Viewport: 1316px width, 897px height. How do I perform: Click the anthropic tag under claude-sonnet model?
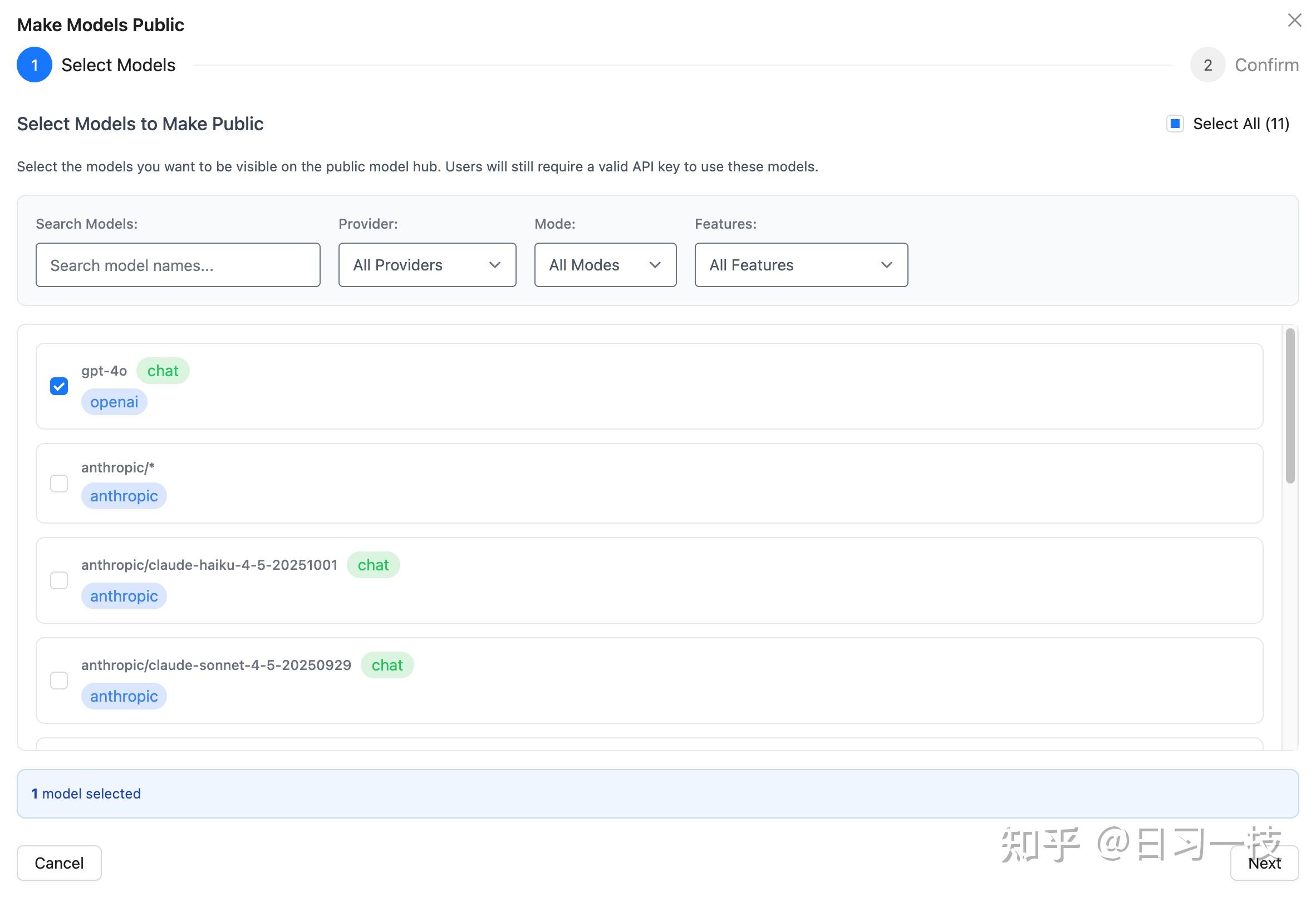click(x=124, y=696)
